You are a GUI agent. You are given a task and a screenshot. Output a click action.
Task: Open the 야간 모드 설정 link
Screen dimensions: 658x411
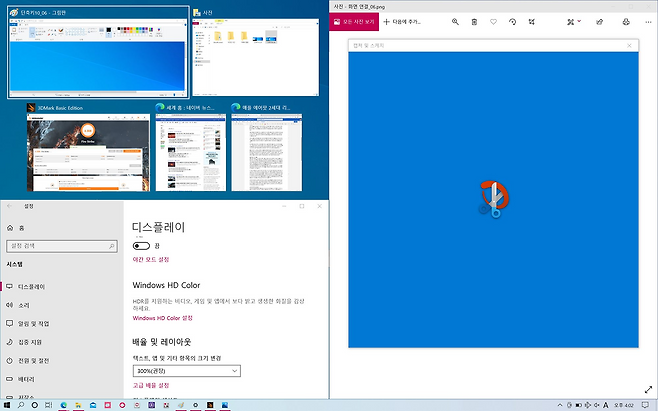pyautogui.click(x=158, y=259)
